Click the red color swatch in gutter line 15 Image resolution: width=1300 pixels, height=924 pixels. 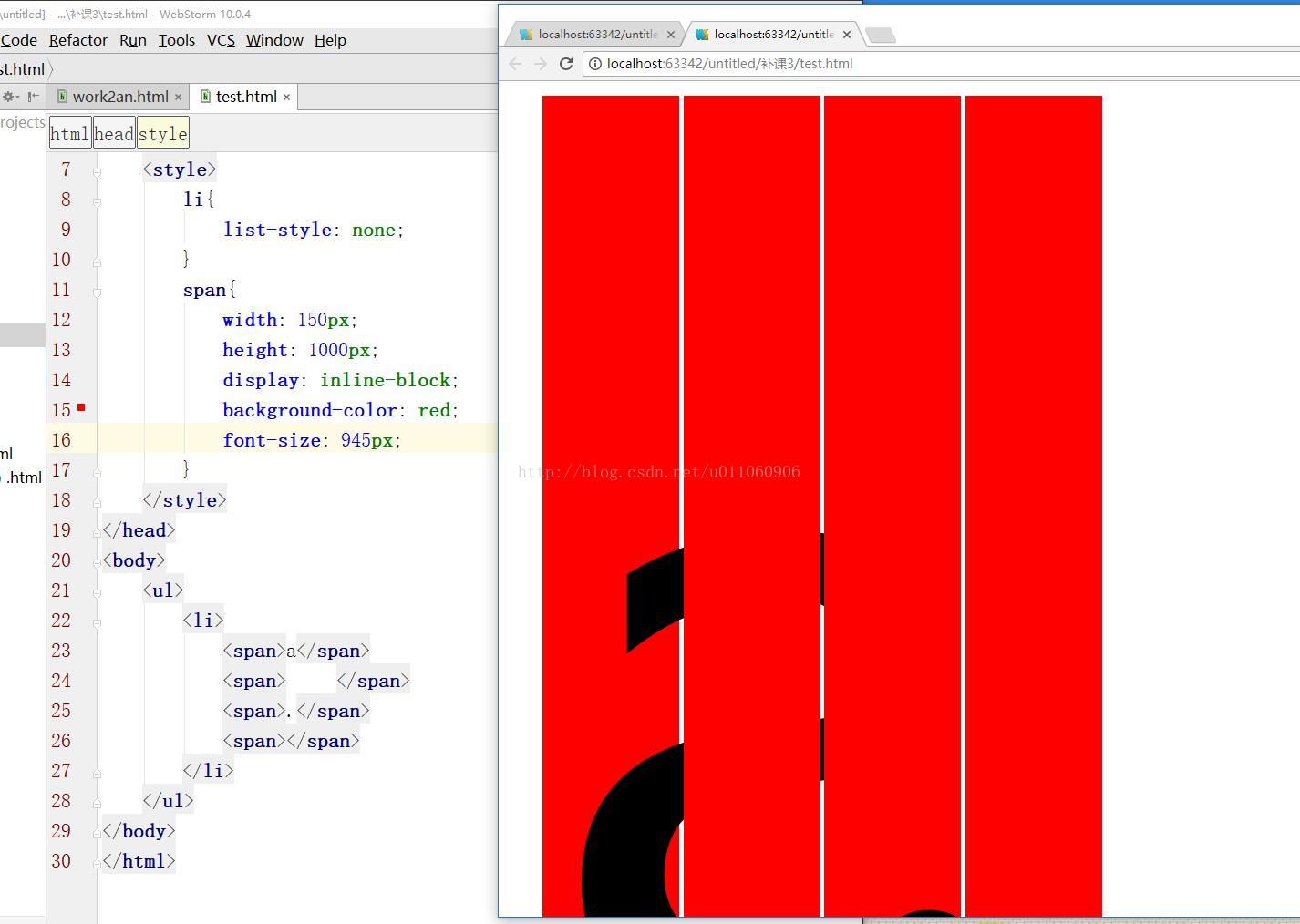coord(81,407)
